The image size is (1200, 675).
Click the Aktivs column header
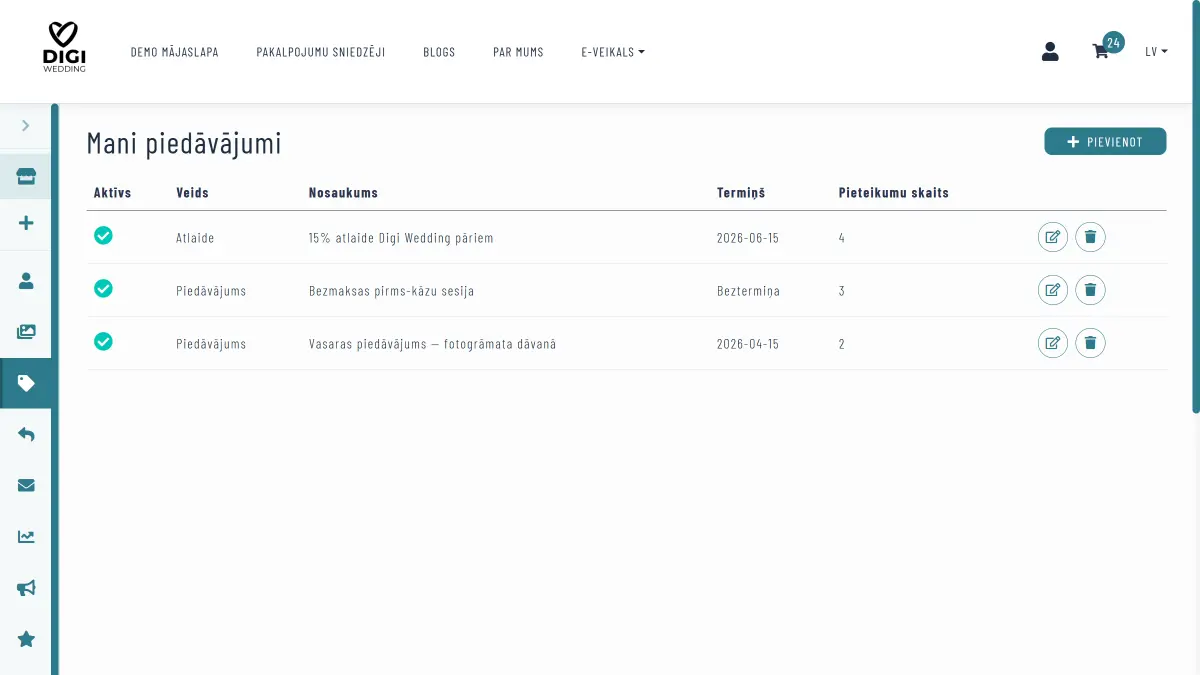pos(112,193)
